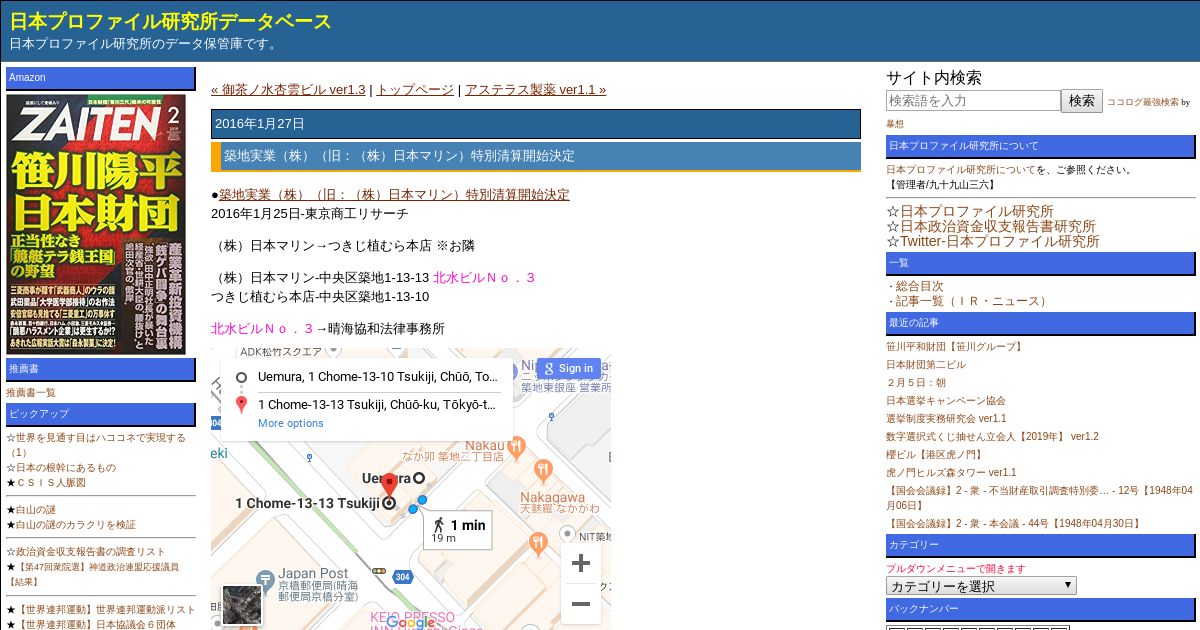This screenshot has height=630, width=1200.
Task: Click the Uemura origin circle marker on map
Action: 419,478
